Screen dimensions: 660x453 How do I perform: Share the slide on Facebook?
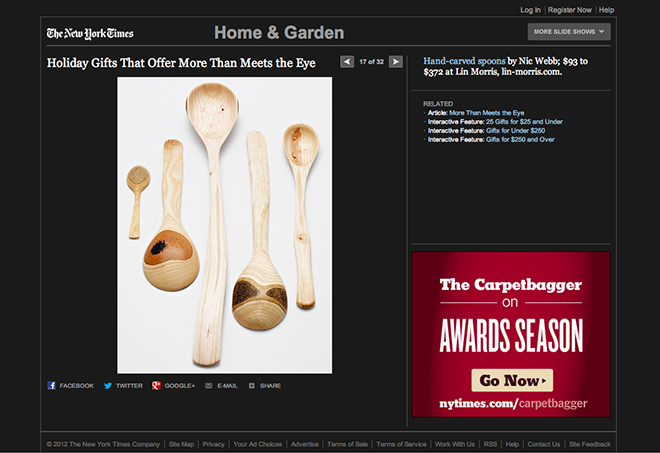coord(71,386)
